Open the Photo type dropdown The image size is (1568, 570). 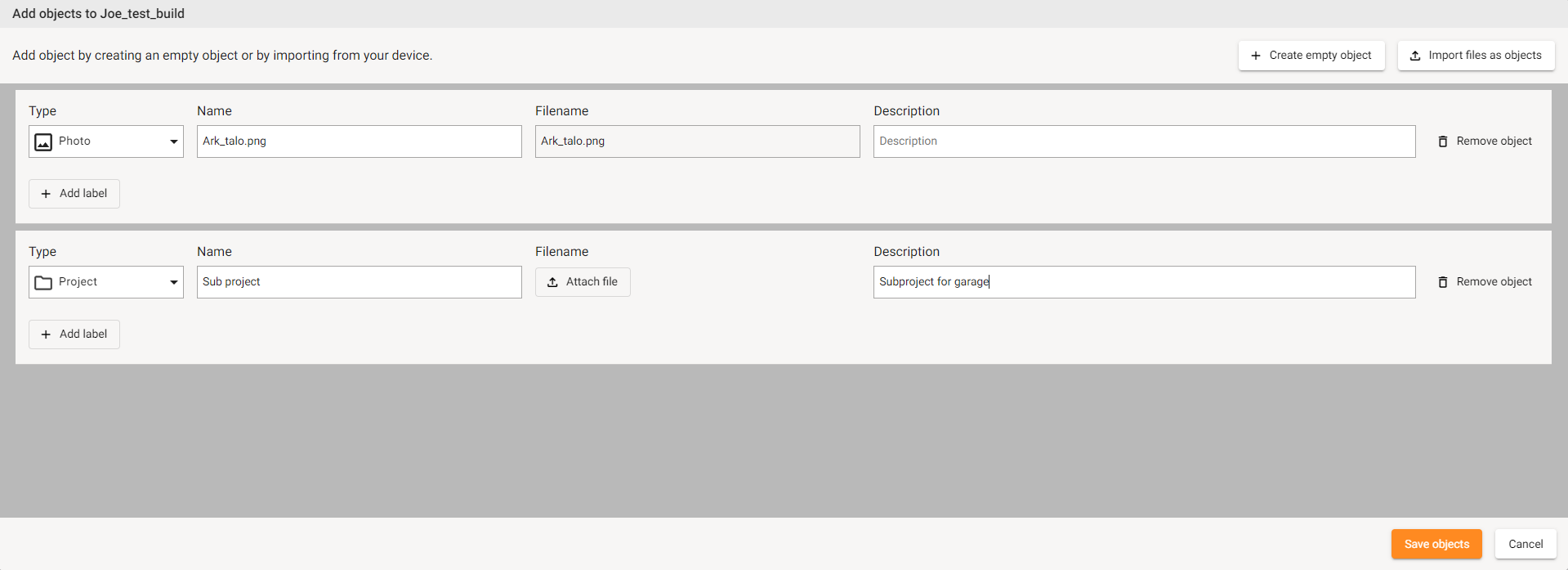(106, 141)
